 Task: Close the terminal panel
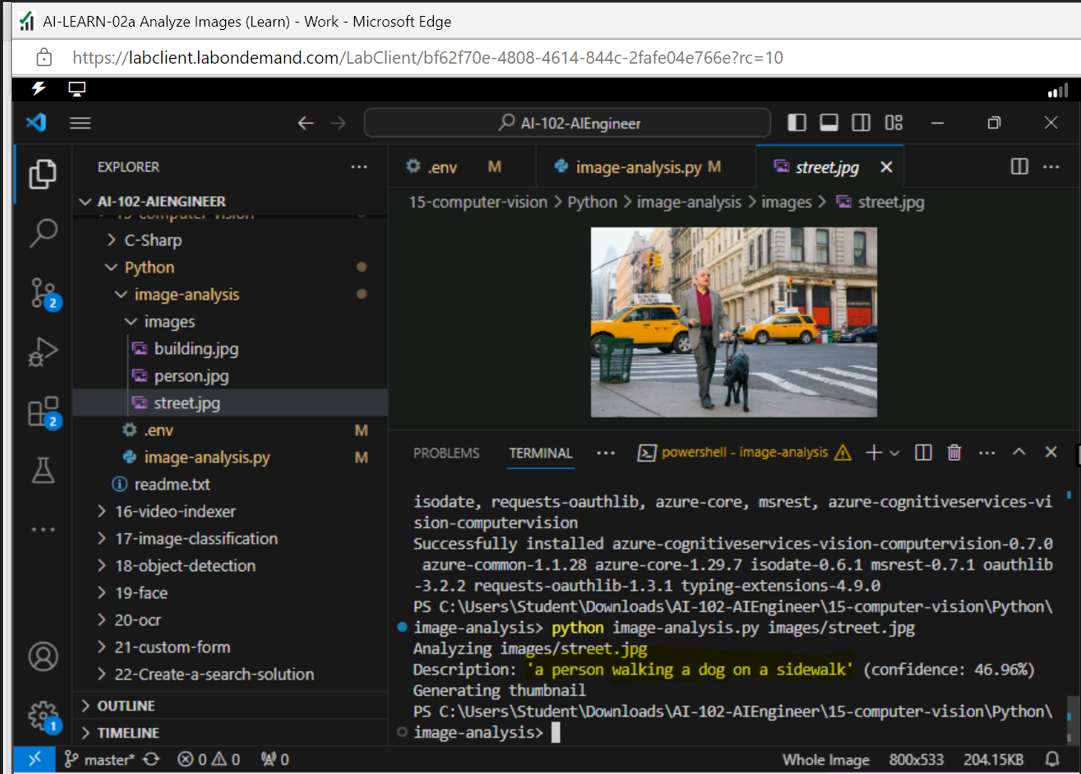click(x=1051, y=452)
